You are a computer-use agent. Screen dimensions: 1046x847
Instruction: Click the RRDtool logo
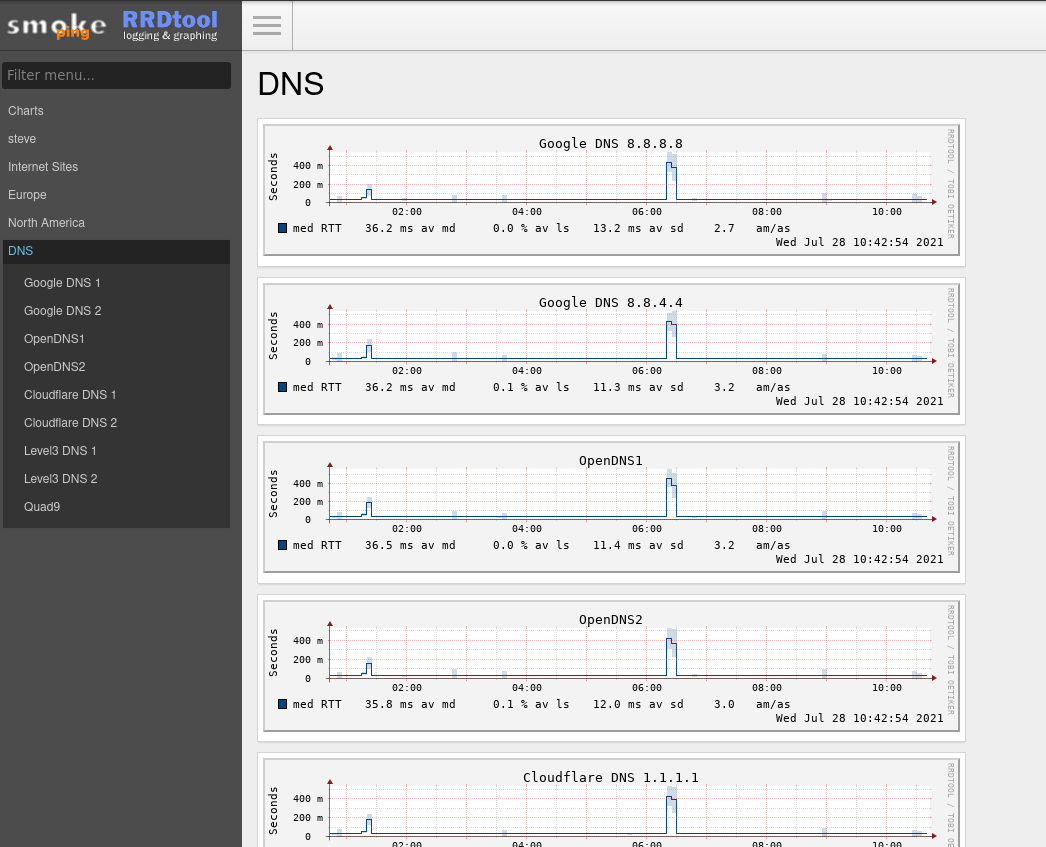coord(169,25)
